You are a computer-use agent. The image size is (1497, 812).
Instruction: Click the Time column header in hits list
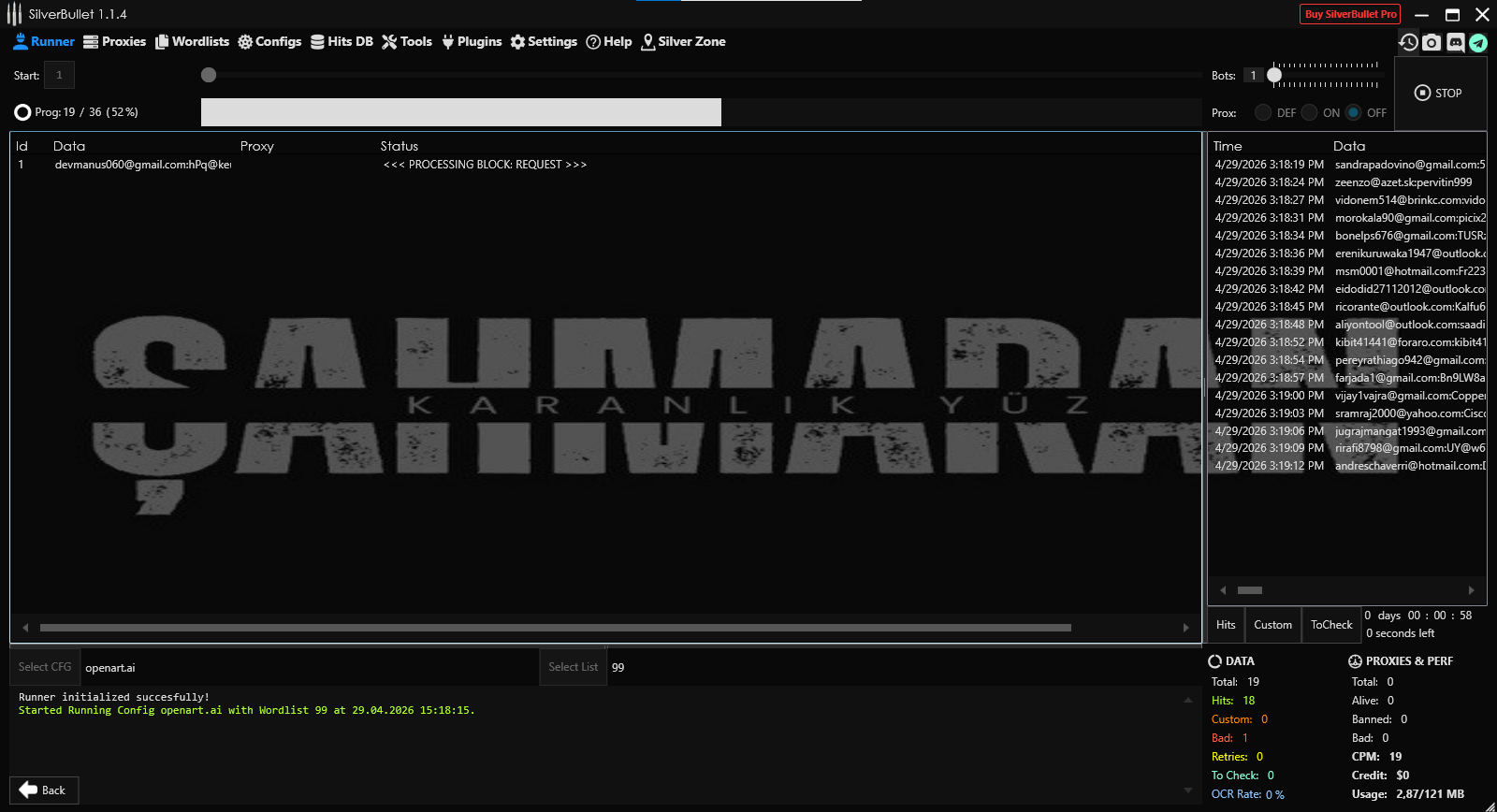tap(1228, 146)
